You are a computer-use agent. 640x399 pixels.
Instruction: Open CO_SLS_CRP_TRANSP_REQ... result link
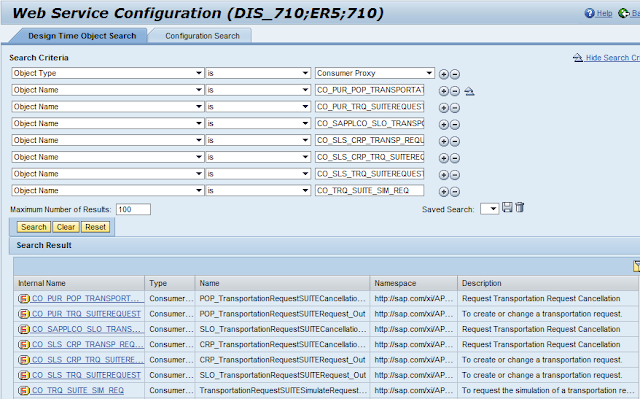tap(87, 344)
